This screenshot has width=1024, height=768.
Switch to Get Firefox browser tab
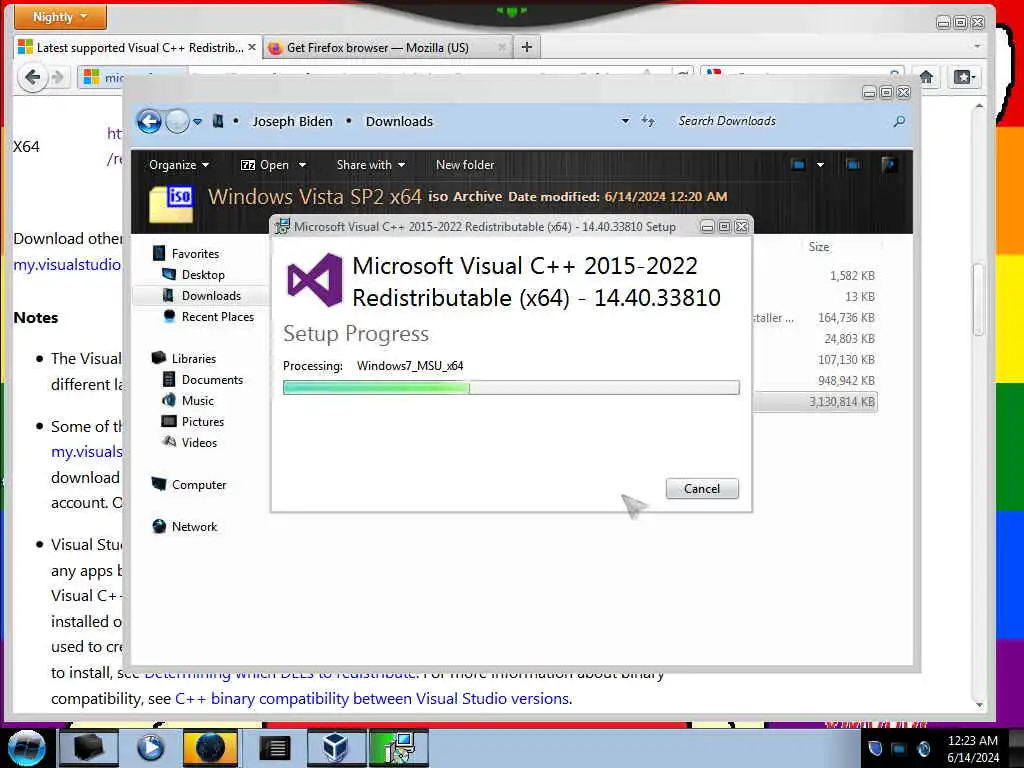(x=387, y=48)
